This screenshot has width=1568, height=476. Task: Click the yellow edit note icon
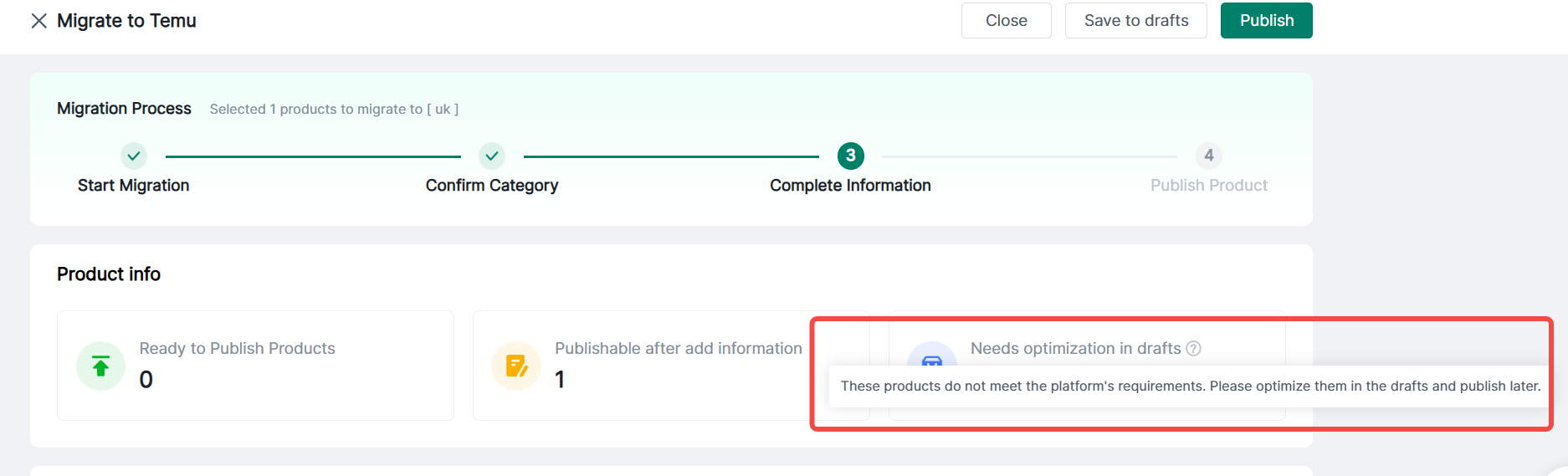(x=516, y=366)
